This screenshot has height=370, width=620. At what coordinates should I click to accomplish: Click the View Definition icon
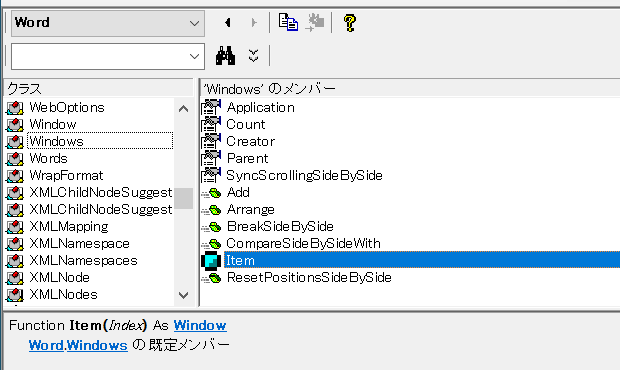(315, 22)
